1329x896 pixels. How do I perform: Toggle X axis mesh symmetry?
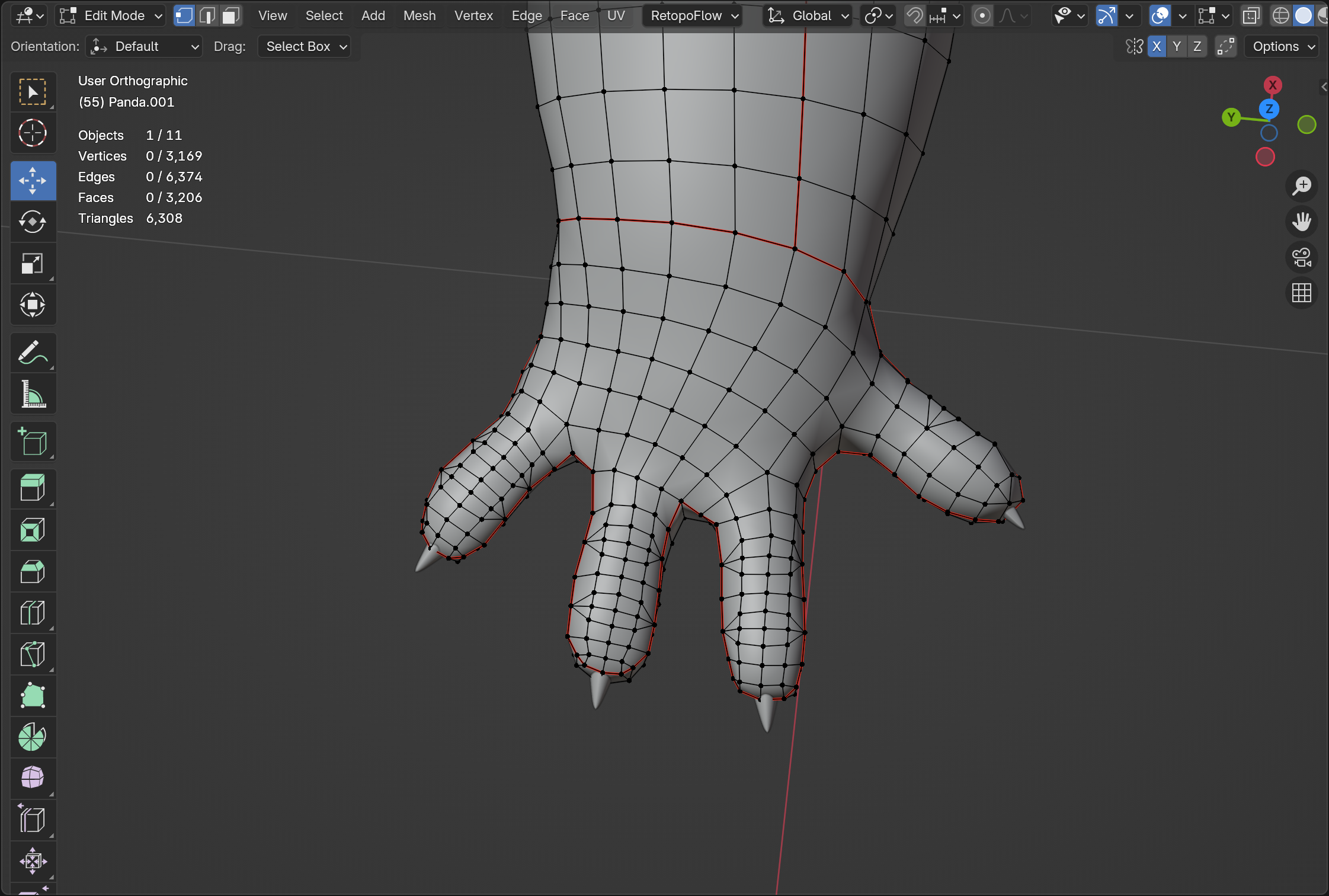pyautogui.click(x=1156, y=46)
